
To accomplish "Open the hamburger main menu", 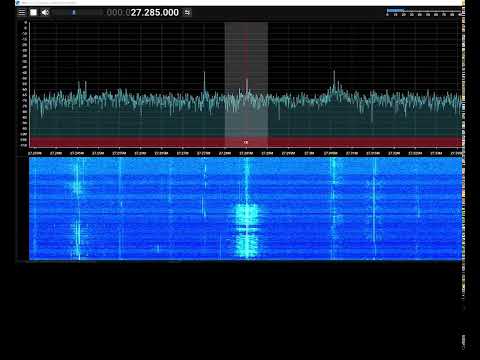I will [22, 12].
